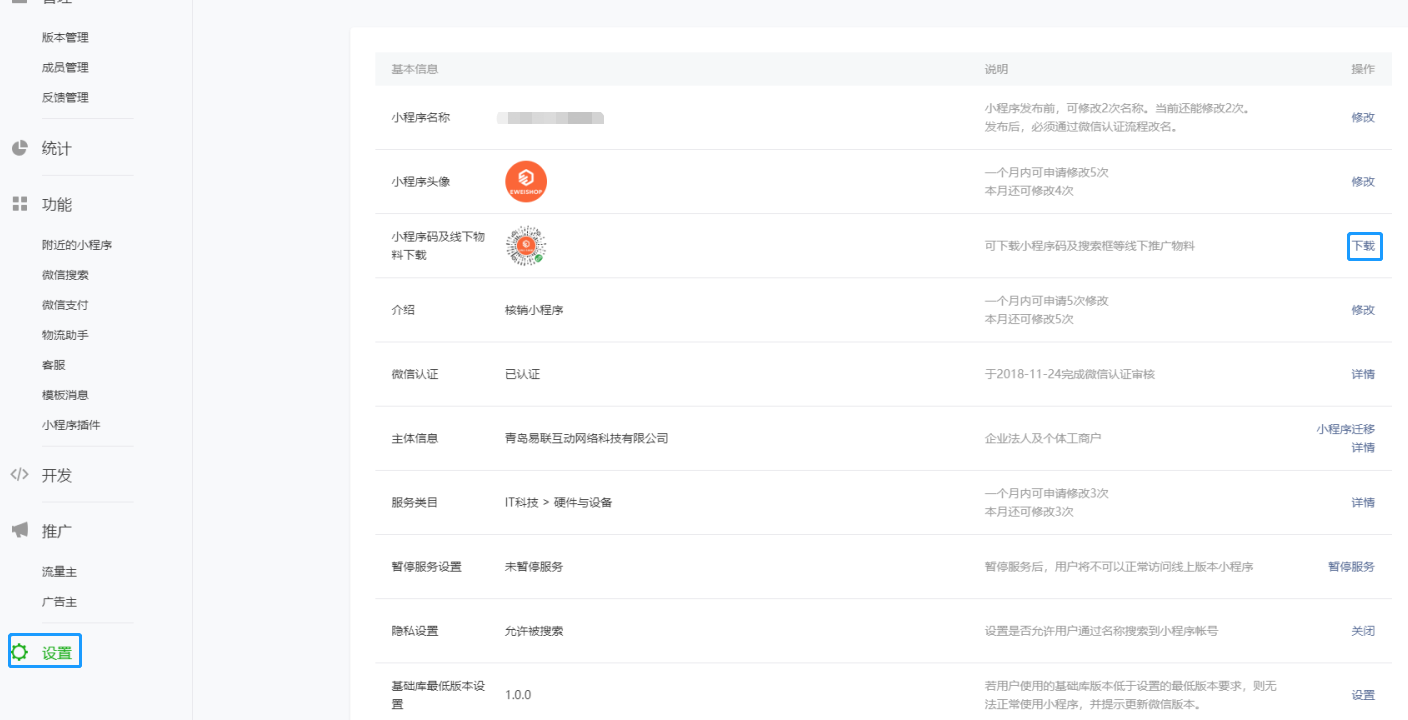Screen dimensions: 1408x720
Task: Click 小程序迁移 link
Action: (1345, 429)
